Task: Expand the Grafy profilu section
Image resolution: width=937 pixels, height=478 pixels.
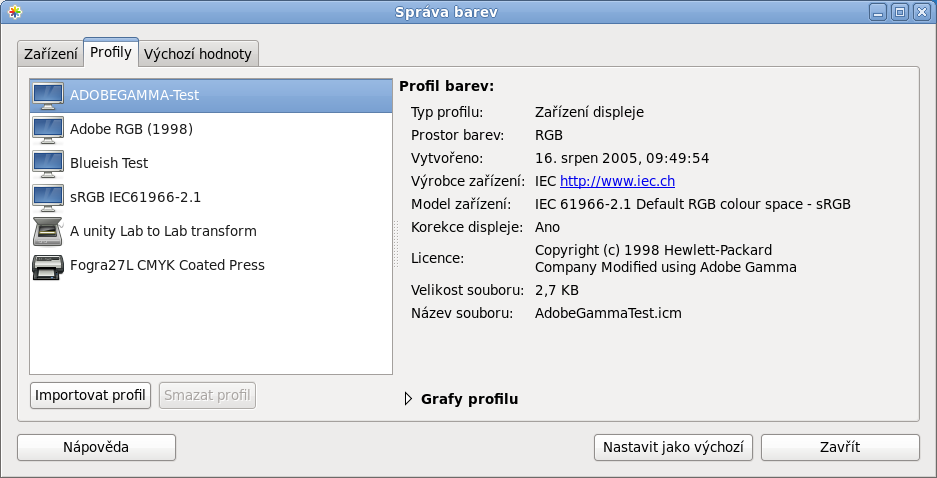Action: (x=408, y=399)
